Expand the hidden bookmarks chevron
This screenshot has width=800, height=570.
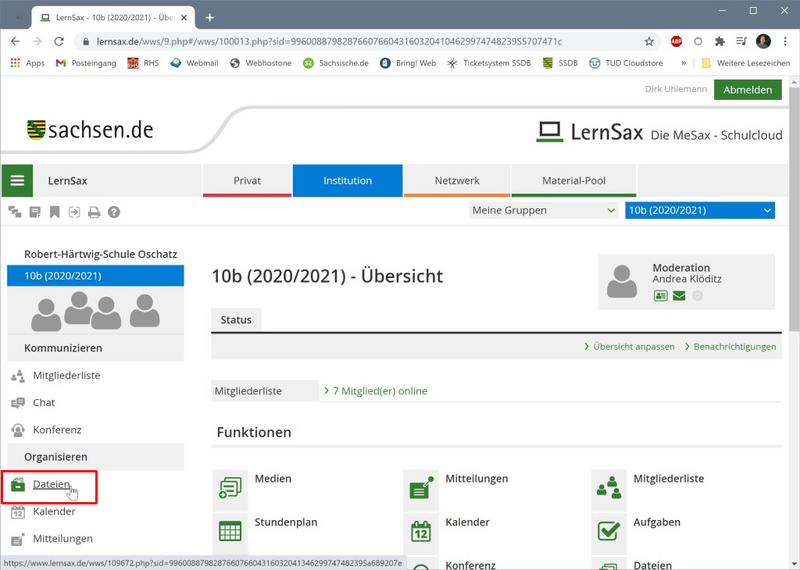click(x=684, y=63)
